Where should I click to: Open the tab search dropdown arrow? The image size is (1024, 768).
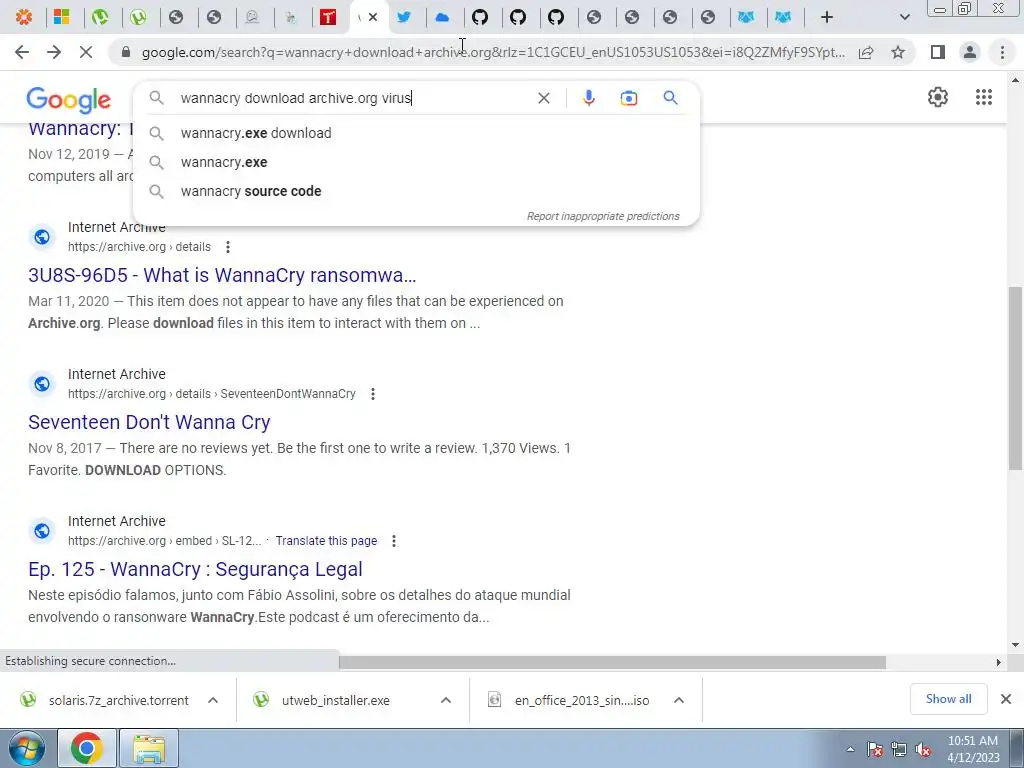pos(904,17)
